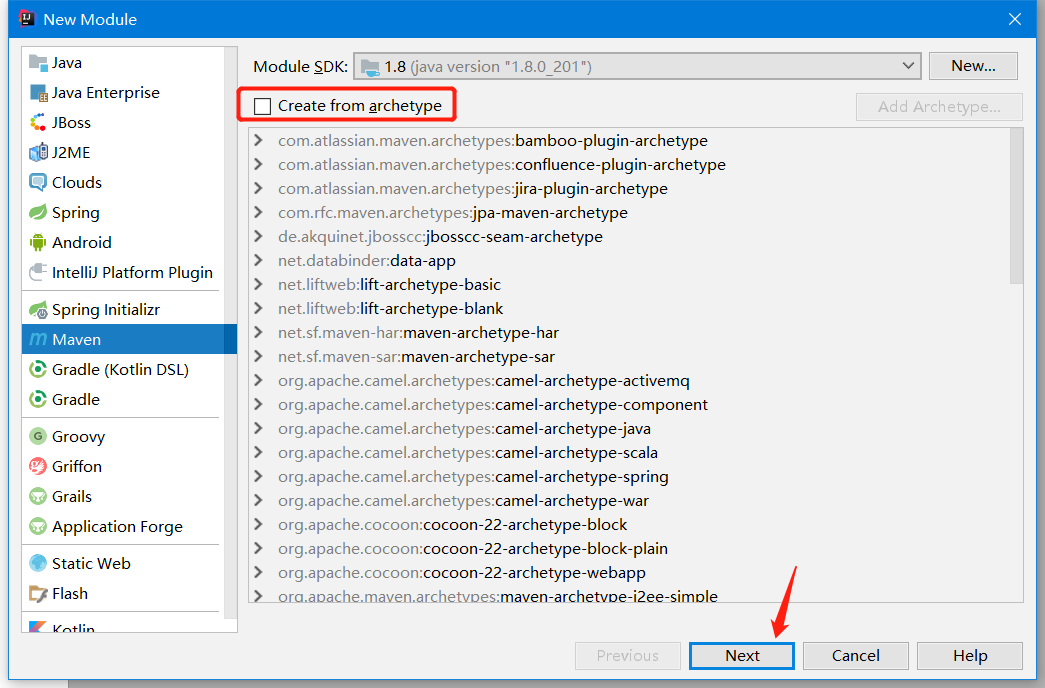This screenshot has height=688, width=1045.
Task: Click the module type list scrollbar
Action: [x=231, y=333]
